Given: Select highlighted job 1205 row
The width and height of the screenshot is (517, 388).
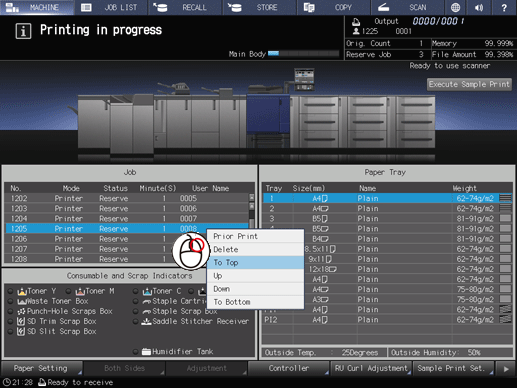Looking at the screenshot, I should (127, 229).
